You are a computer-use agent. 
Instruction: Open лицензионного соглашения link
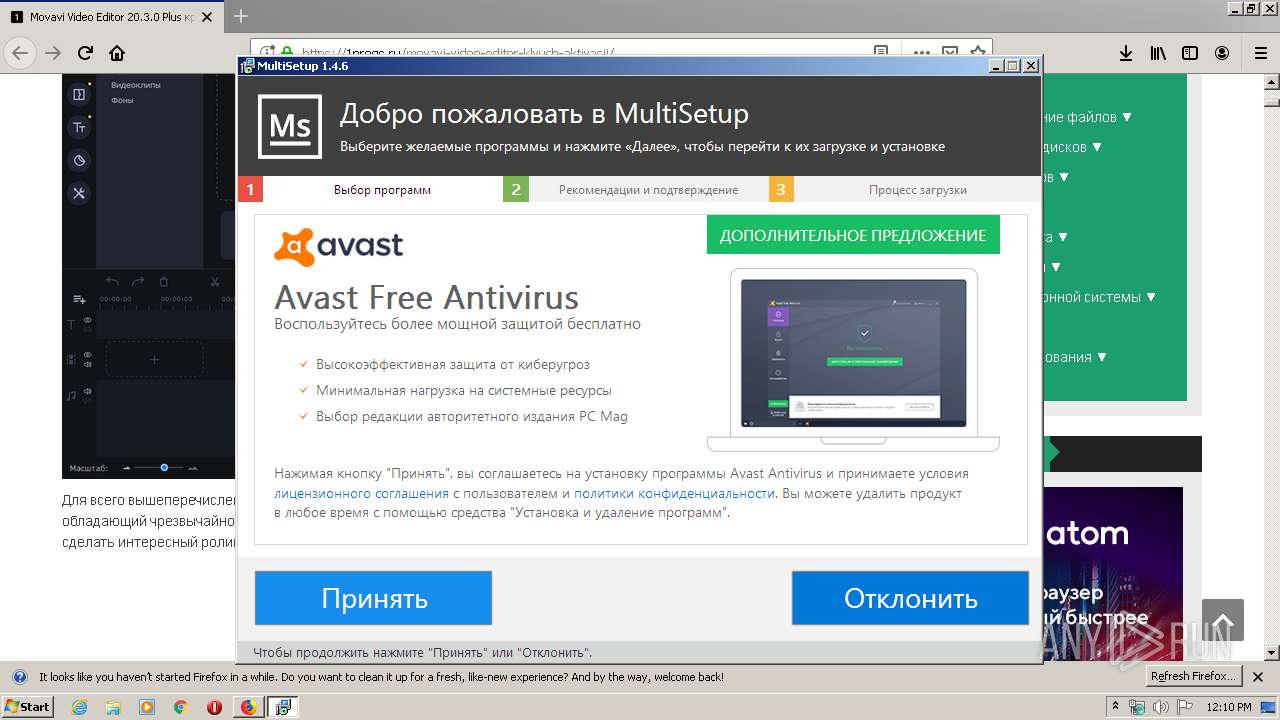361,493
